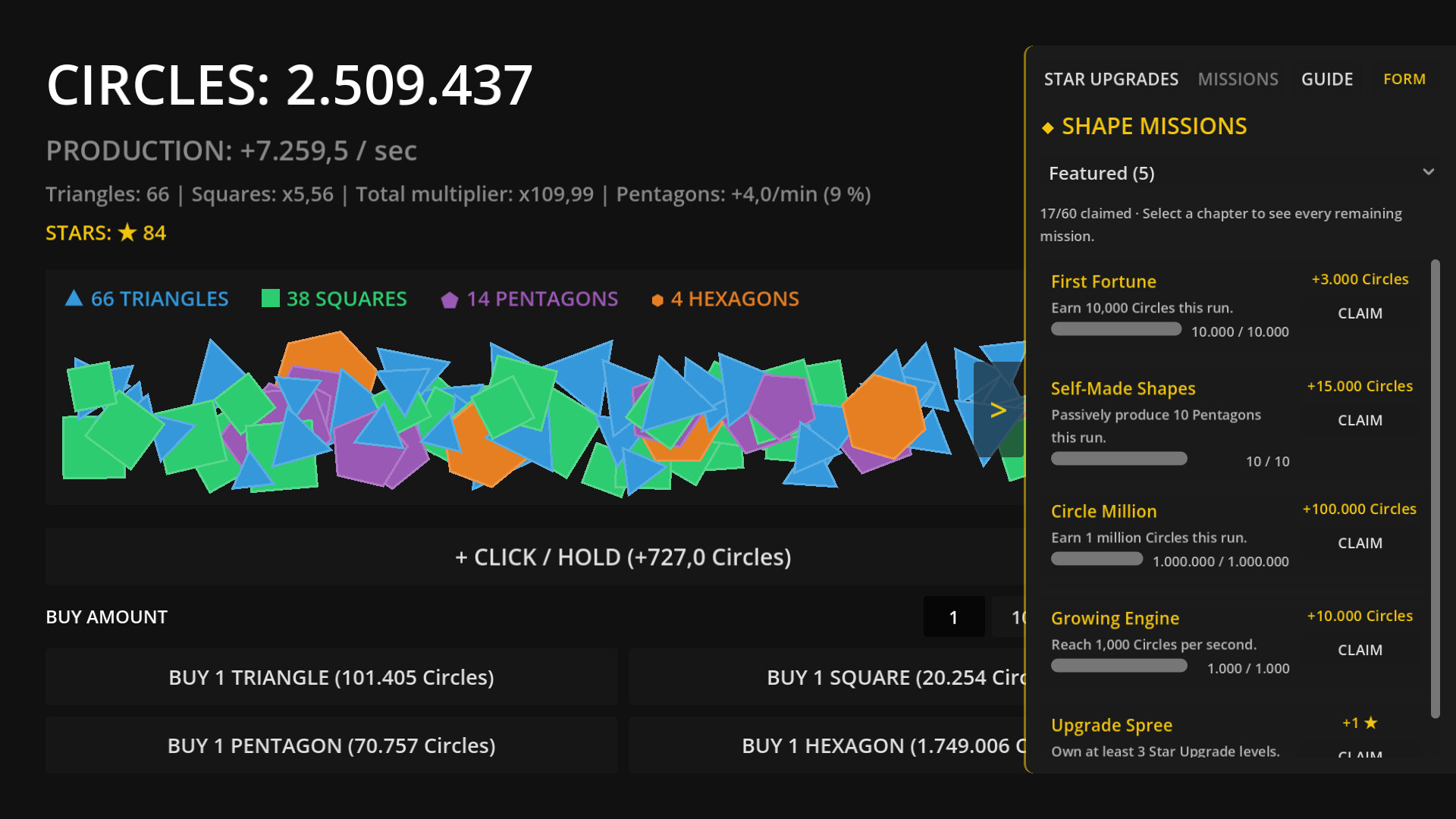The width and height of the screenshot is (1456, 819).
Task: Click the gold star icon next to Stars
Action: pyautogui.click(x=127, y=232)
